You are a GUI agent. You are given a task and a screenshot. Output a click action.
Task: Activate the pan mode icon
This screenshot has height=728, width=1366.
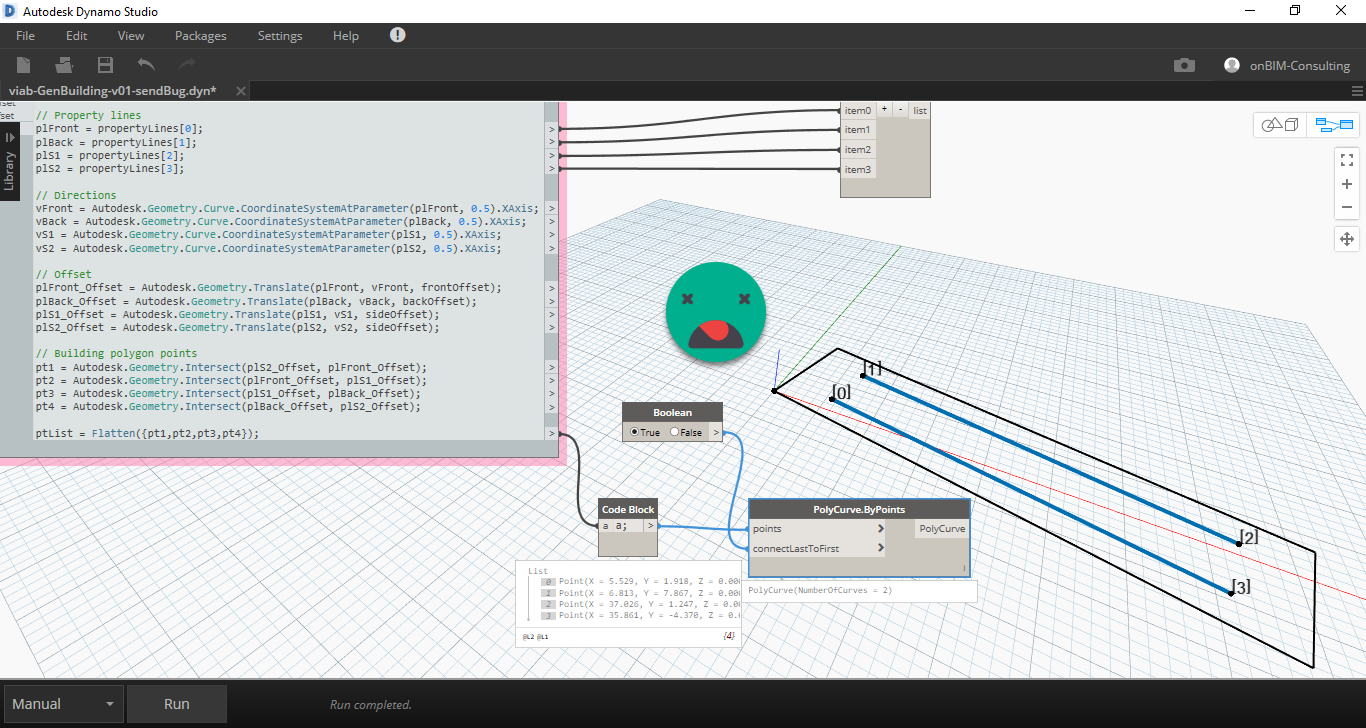click(1346, 239)
